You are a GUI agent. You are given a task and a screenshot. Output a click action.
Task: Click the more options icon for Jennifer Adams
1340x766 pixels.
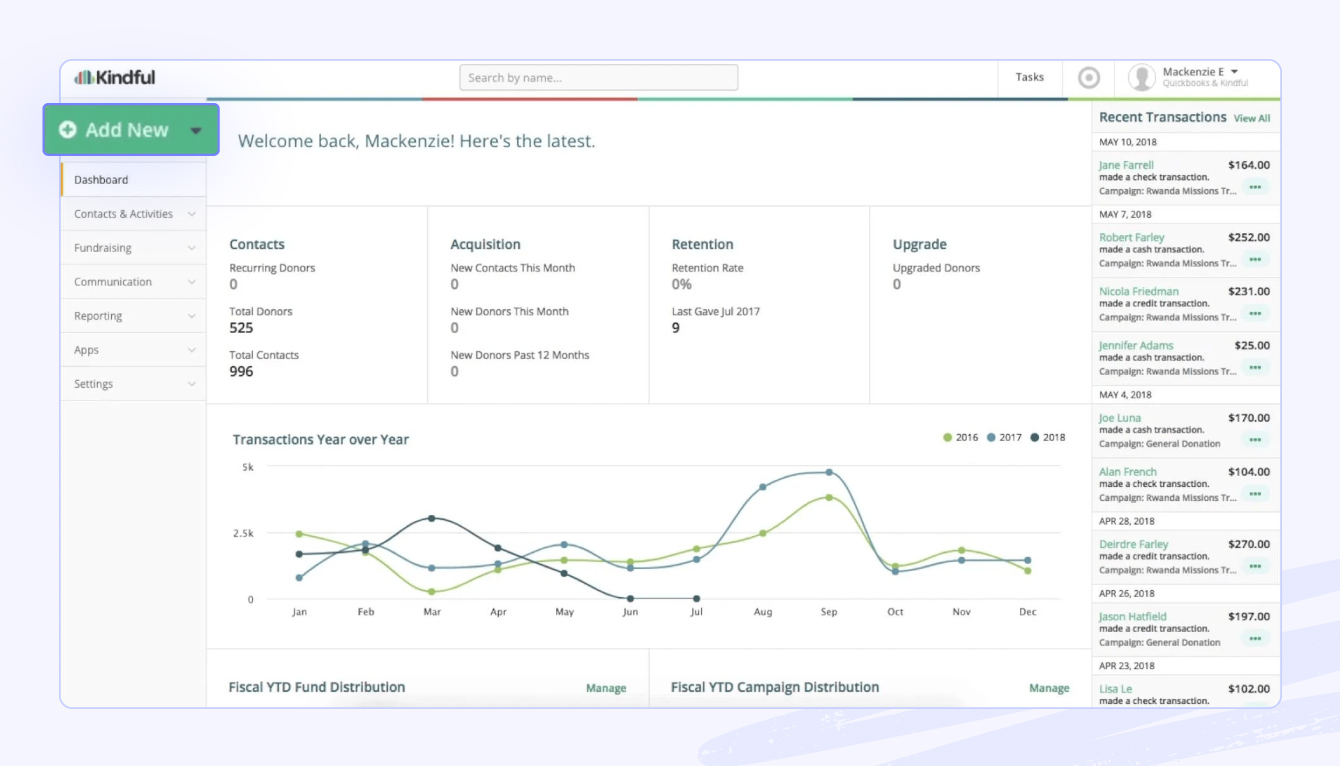click(1255, 368)
